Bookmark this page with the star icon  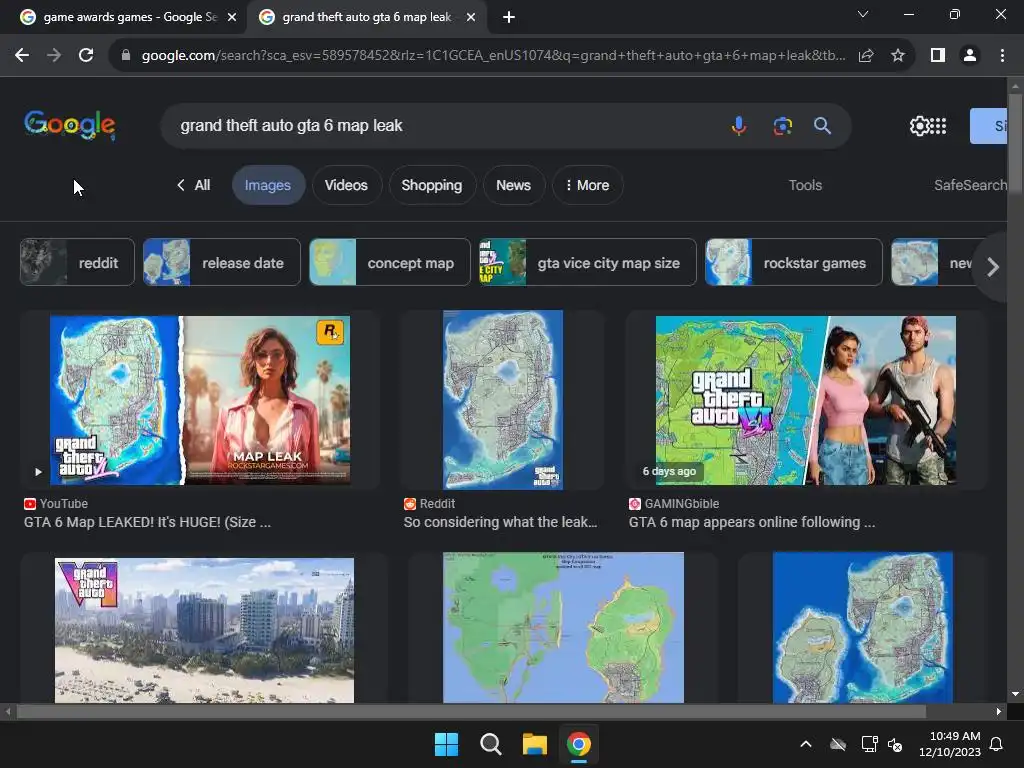(898, 56)
